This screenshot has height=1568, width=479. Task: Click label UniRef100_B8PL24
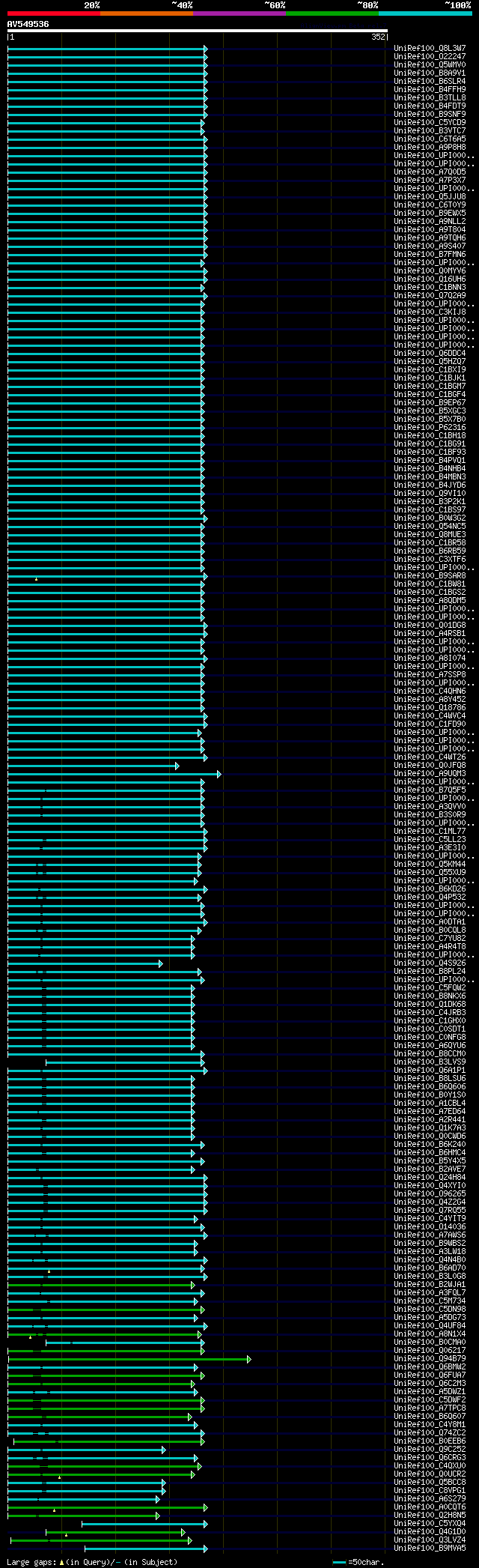pos(430,971)
